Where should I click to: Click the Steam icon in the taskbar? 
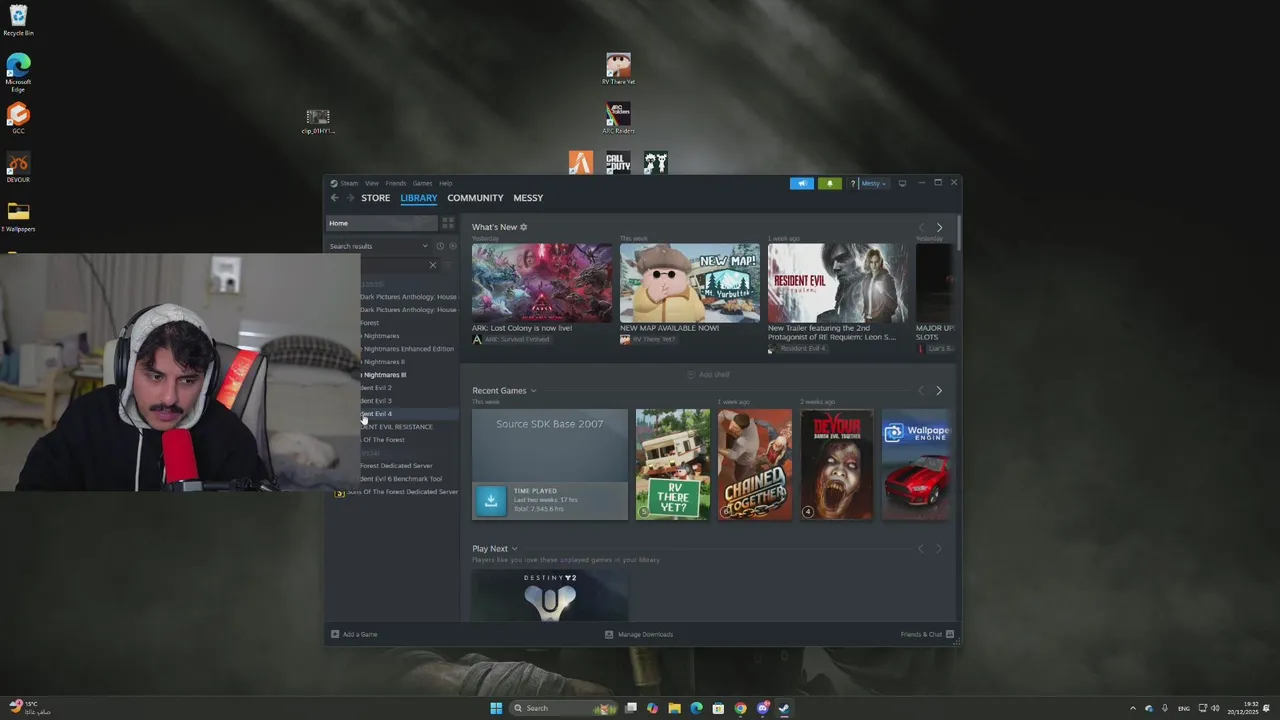coord(784,708)
